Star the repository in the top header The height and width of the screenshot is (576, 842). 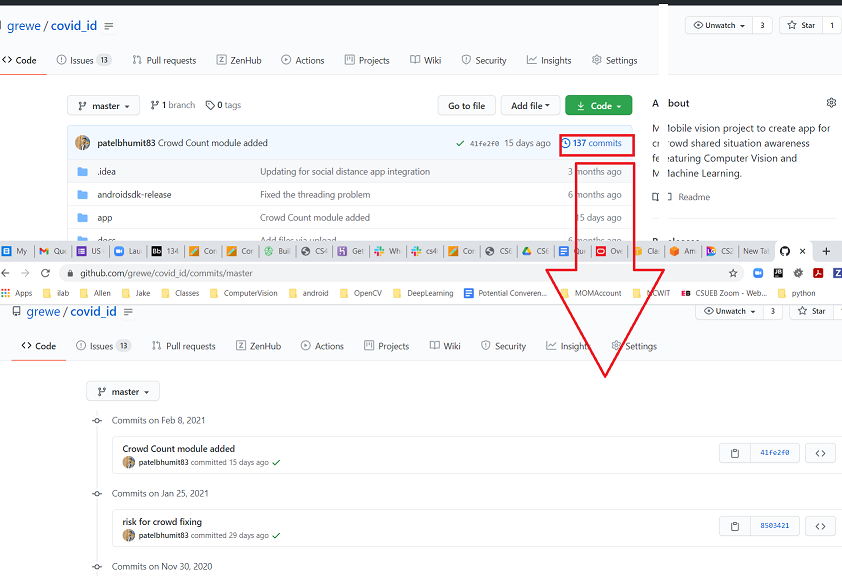tap(801, 25)
